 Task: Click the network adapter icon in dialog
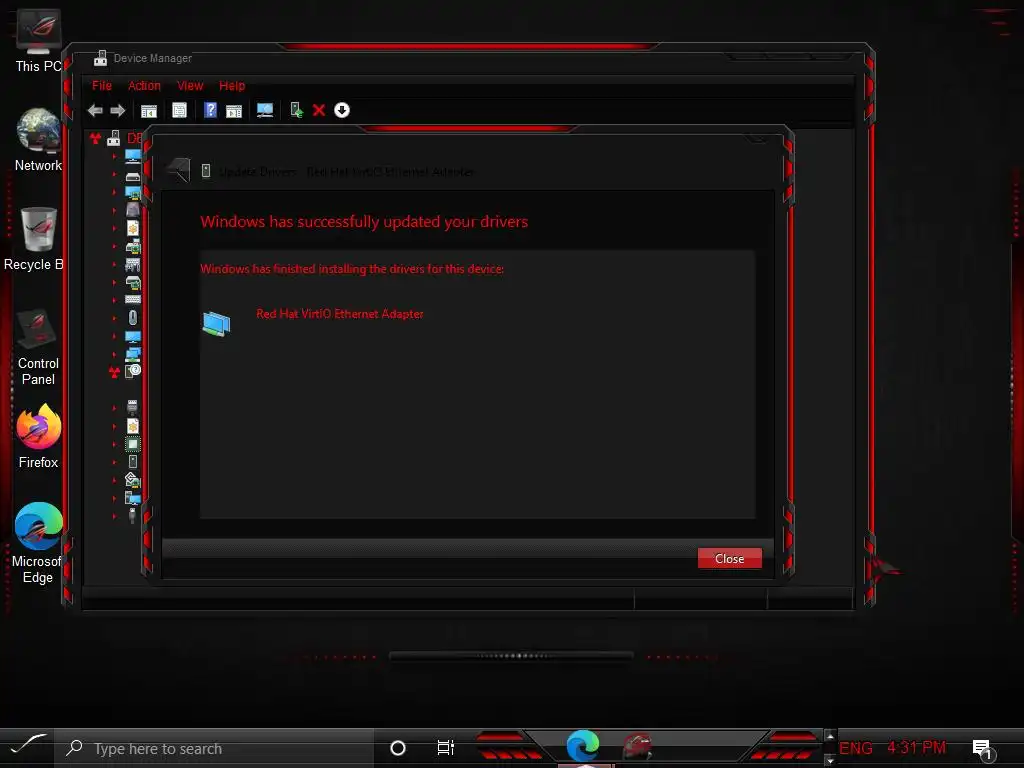[216, 323]
